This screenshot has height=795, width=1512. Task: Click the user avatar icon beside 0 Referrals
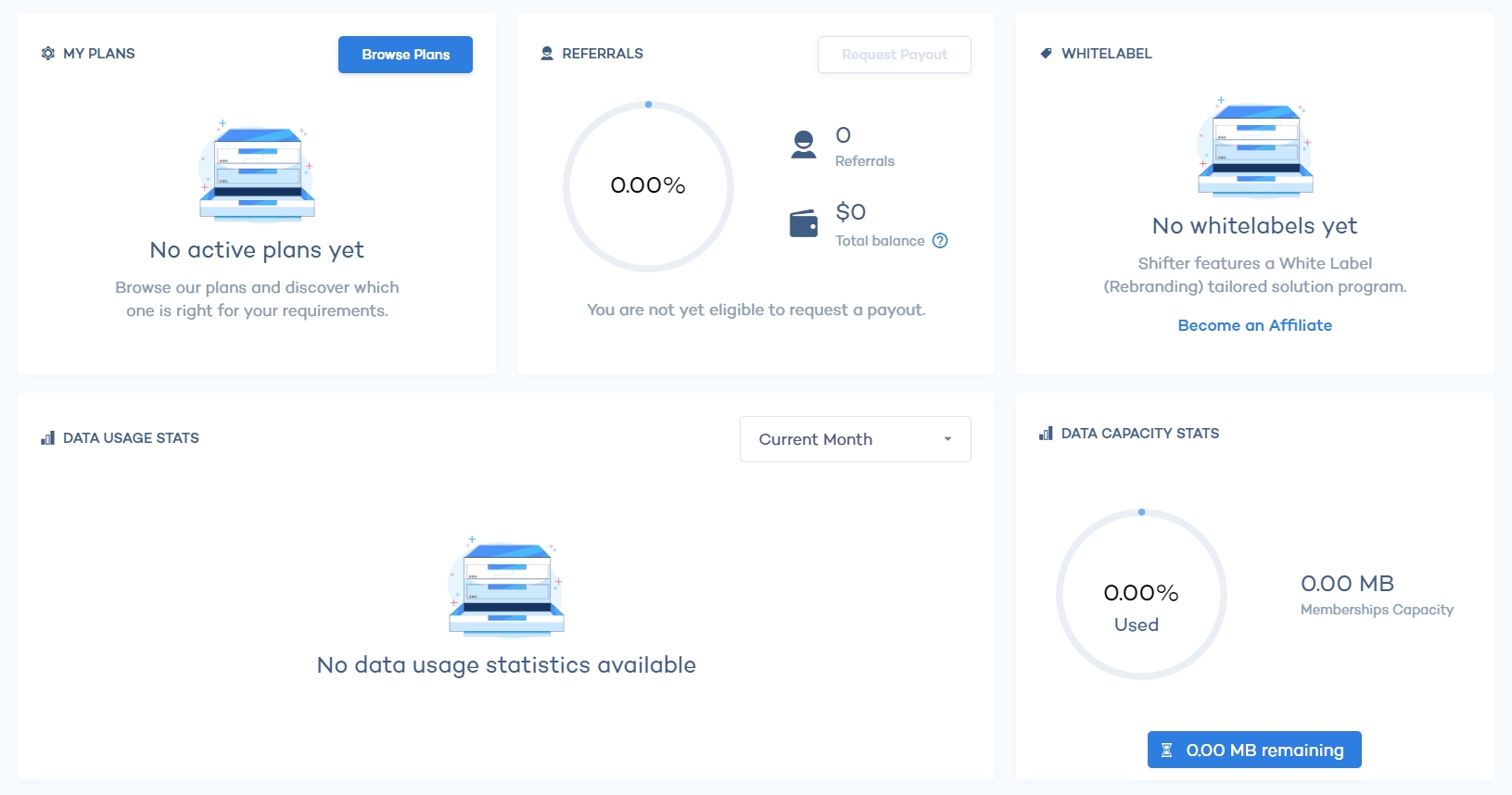804,145
